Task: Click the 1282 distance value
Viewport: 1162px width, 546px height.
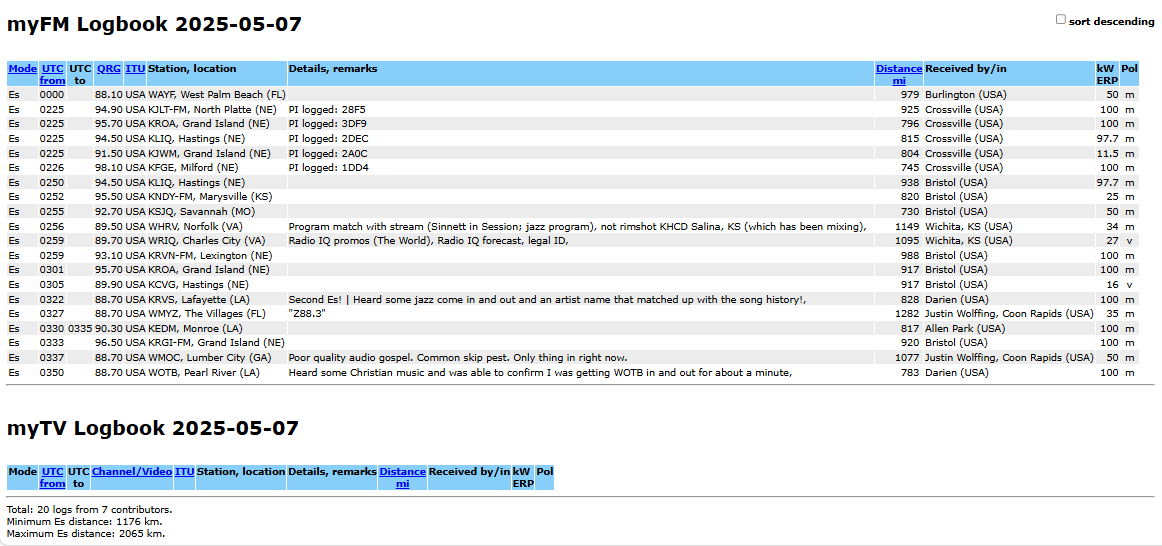Action: tap(907, 314)
